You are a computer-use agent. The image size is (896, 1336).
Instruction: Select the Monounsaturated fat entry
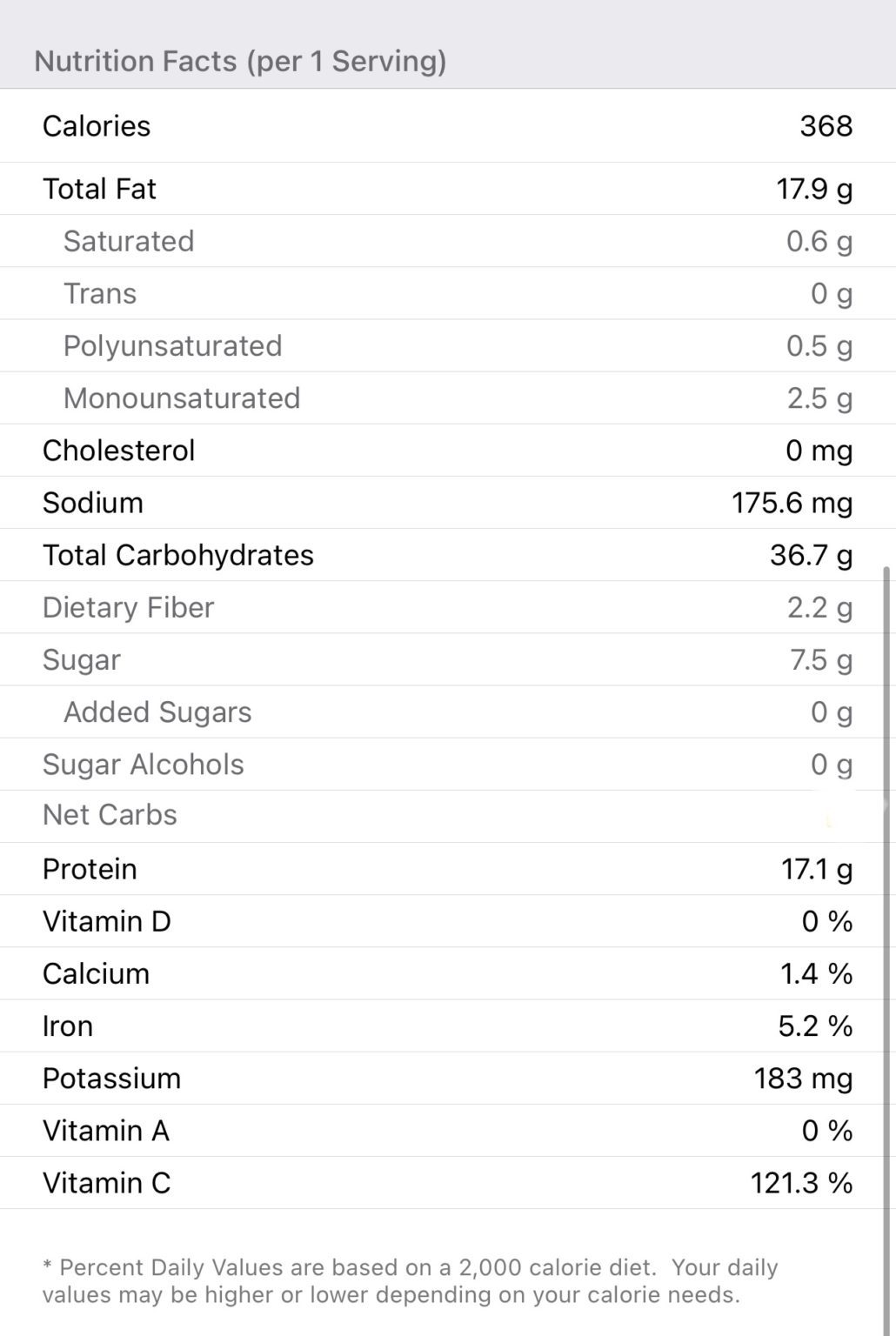pyautogui.click(x=447, y=397)
